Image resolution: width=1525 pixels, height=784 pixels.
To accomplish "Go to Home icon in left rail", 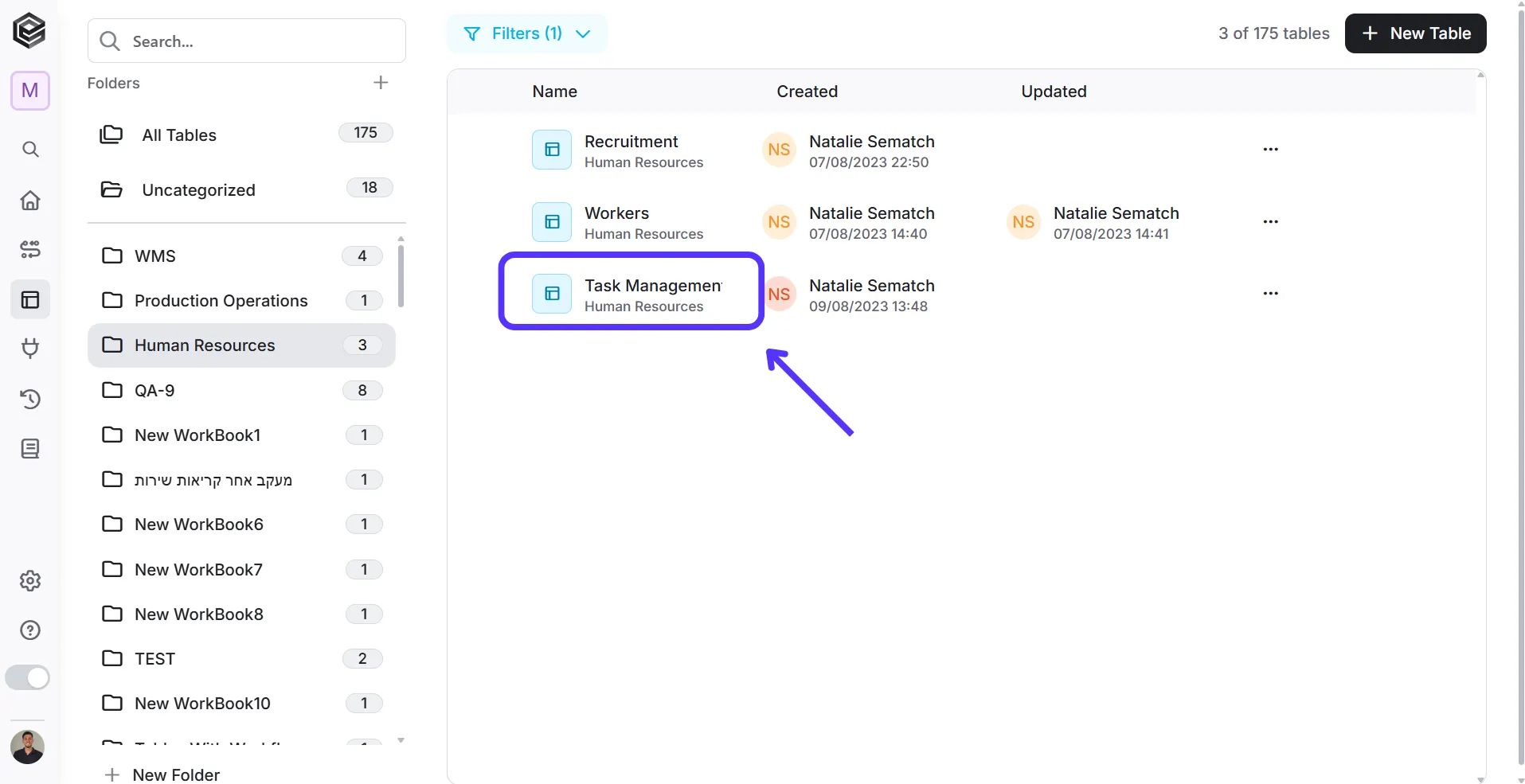I will pyautogui.click(x=30, y=200).
